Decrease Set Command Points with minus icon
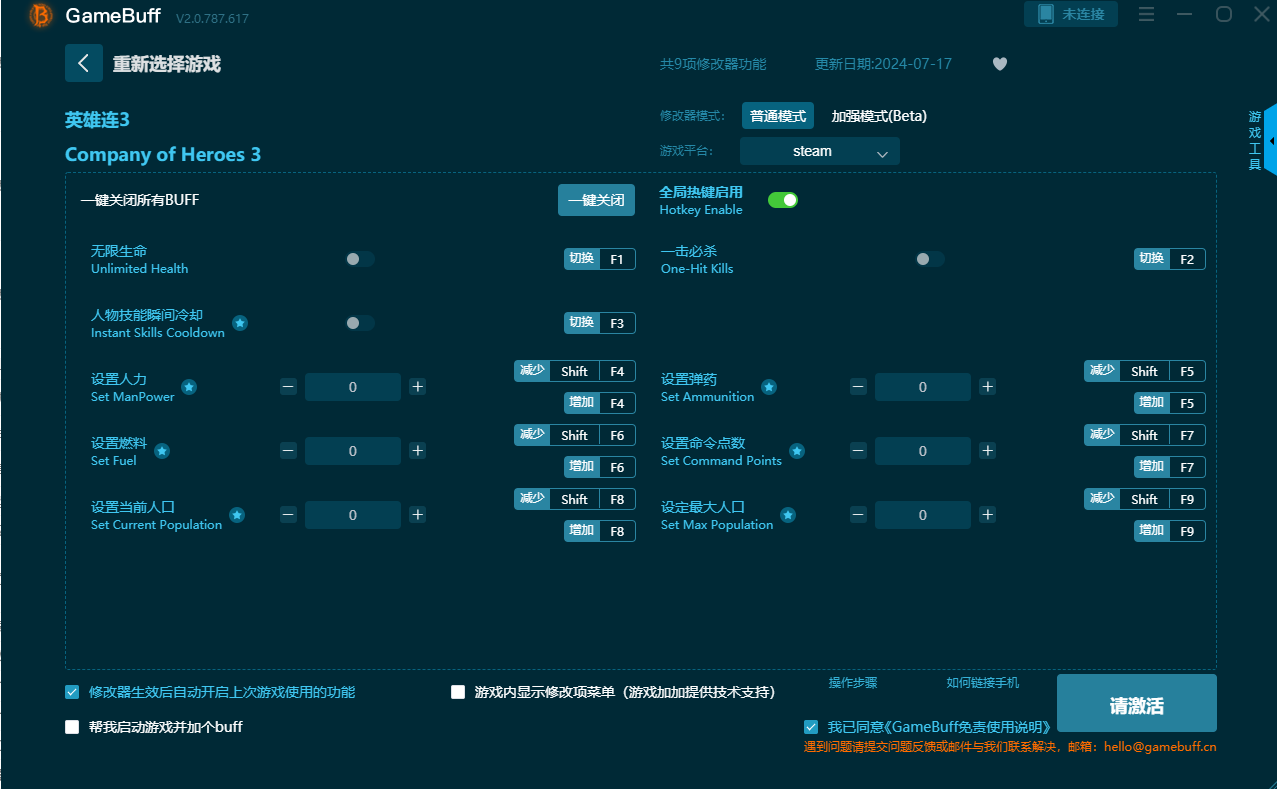Viewport: 1277px width, 789px height. [858, 451]
